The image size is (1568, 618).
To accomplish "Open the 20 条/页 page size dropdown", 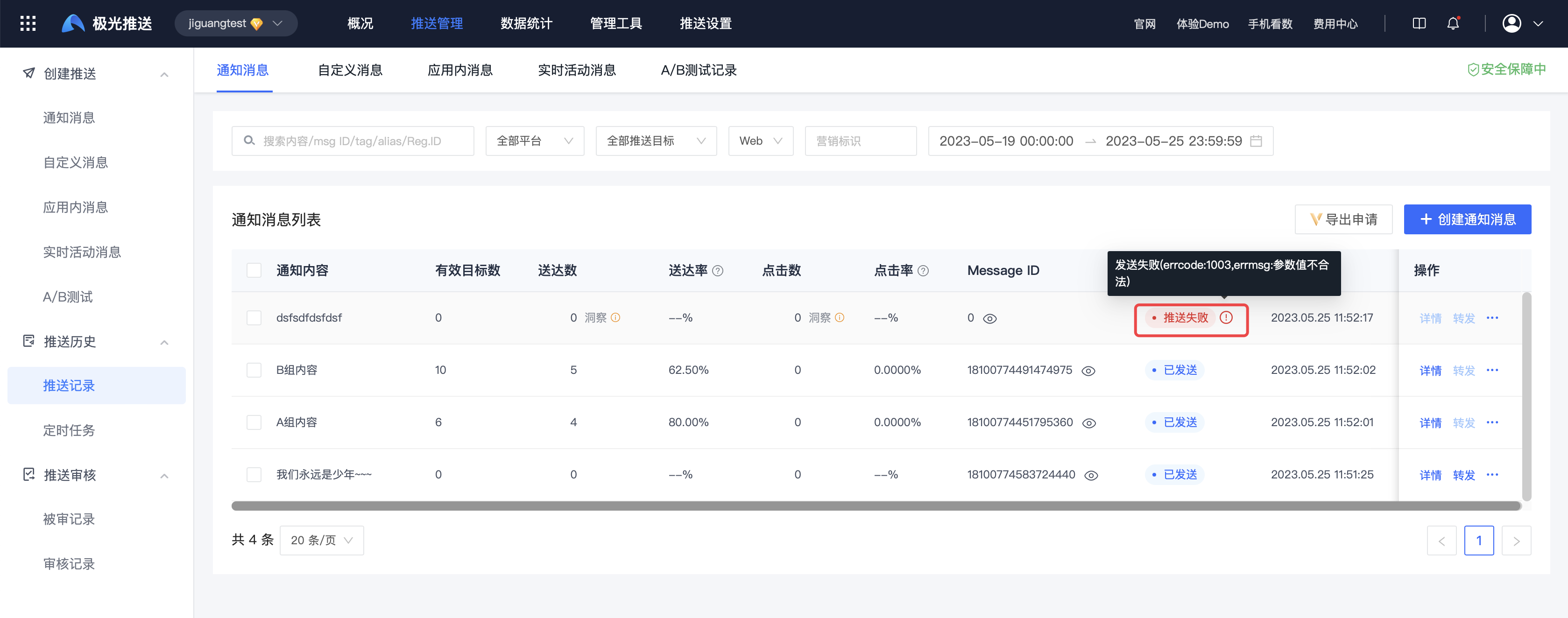I will (x=321, y=541).
